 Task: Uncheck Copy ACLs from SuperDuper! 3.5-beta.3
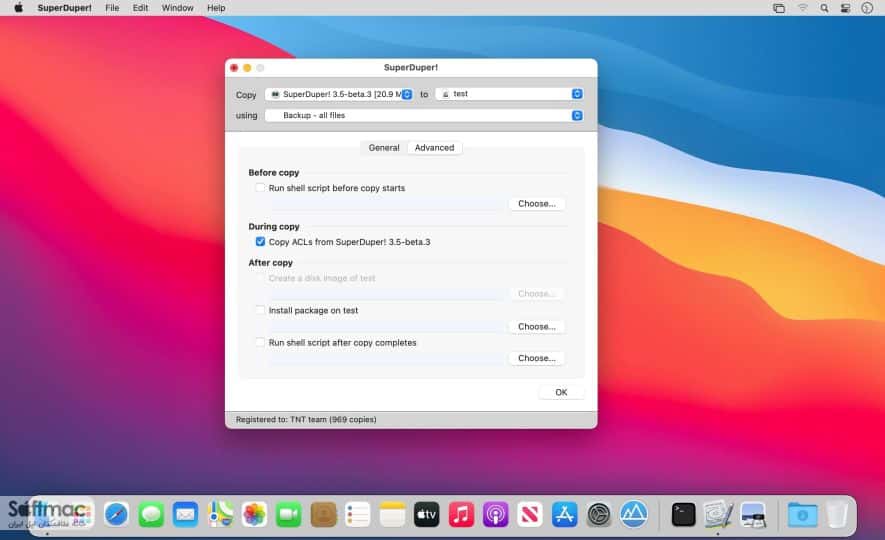[260, 242]
